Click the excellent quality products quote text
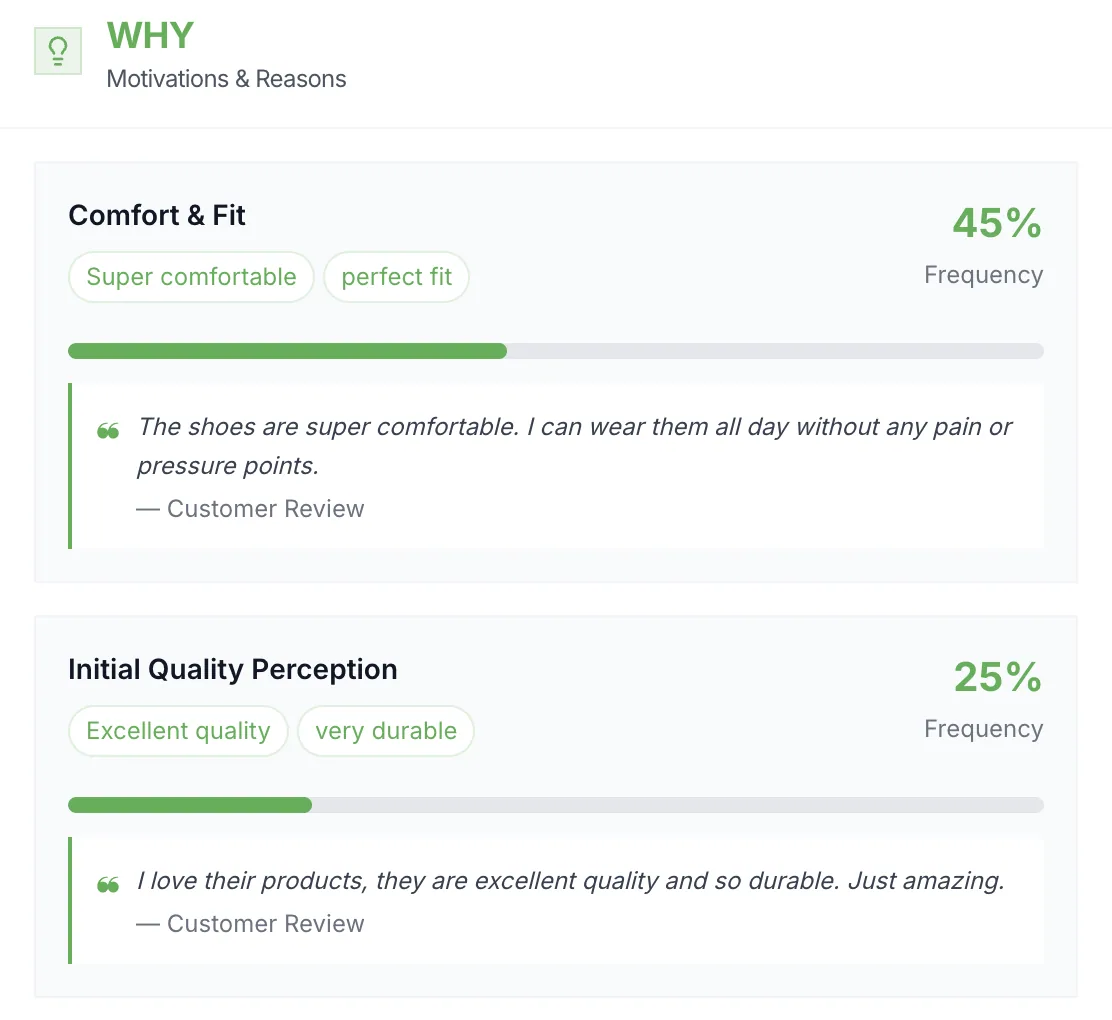Screen dimensions: 1112x1020 [571, 881]
